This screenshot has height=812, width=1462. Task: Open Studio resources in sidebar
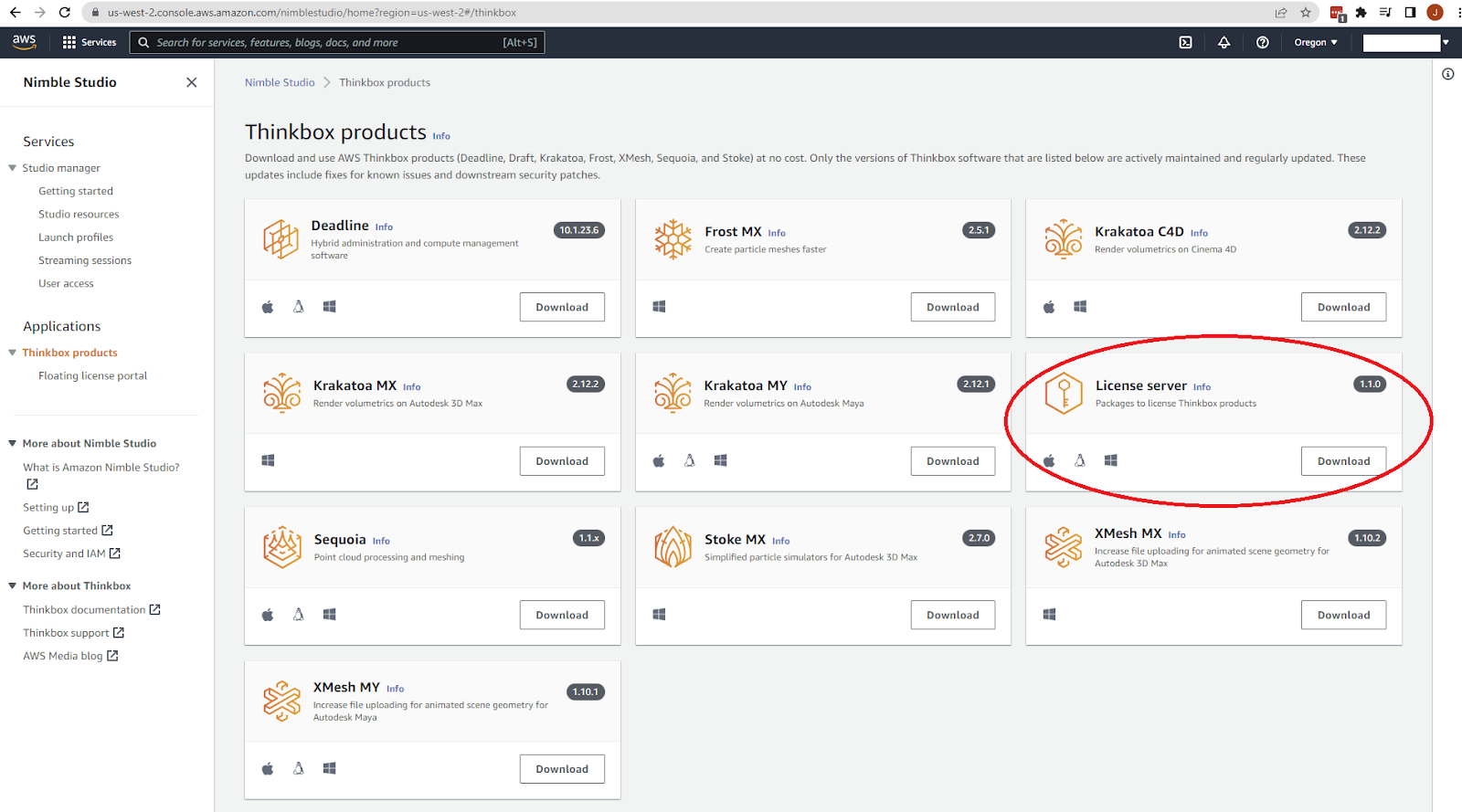79,214
